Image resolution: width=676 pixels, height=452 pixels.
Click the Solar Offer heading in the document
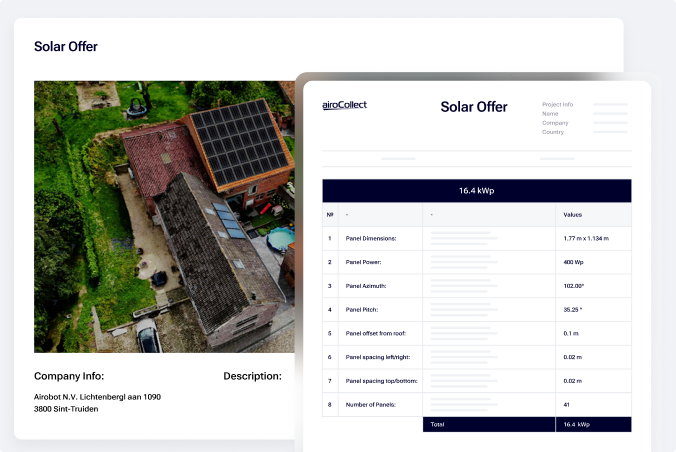[x=474, y=107]
